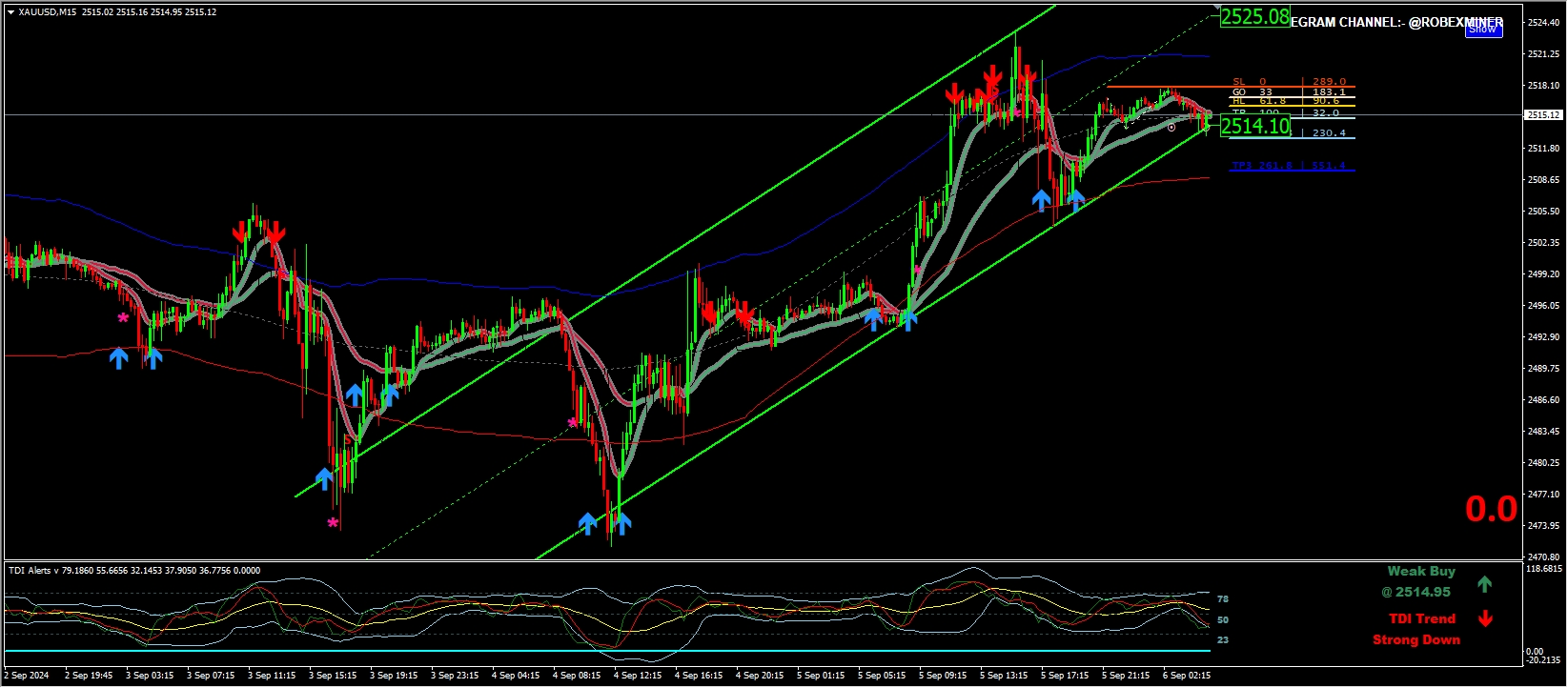Click the 3 Sep 11:15 time label
The image size is (1568, 688).
click(x=272, y=676)
